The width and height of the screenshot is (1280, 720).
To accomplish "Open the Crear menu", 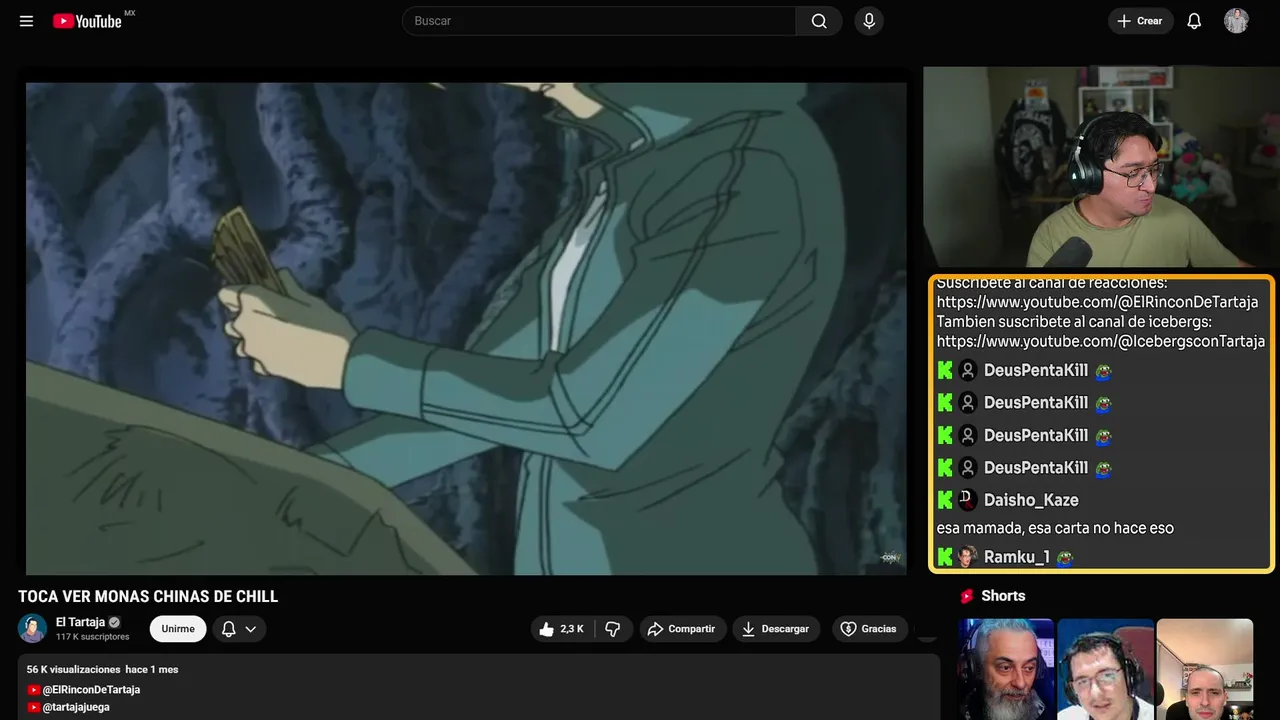I will point(1140,21).
